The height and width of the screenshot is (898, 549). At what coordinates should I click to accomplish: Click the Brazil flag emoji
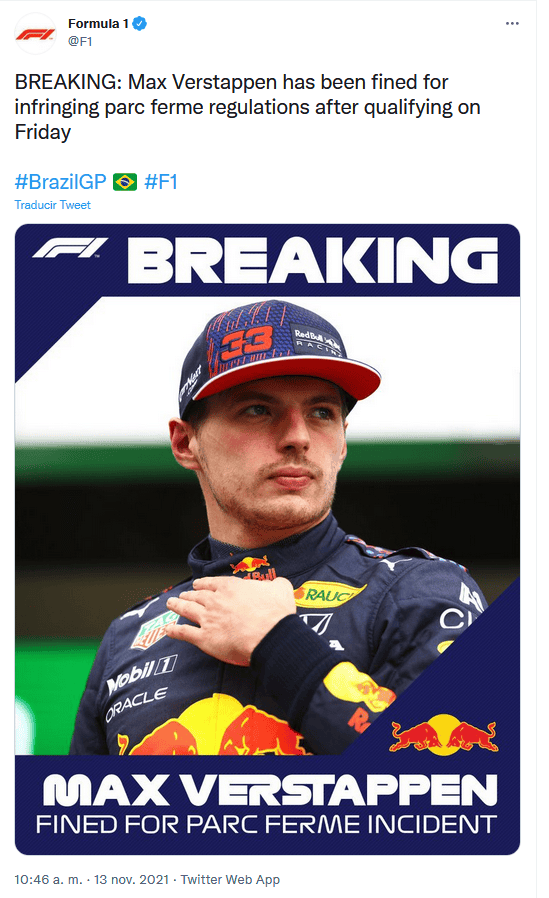125,182
